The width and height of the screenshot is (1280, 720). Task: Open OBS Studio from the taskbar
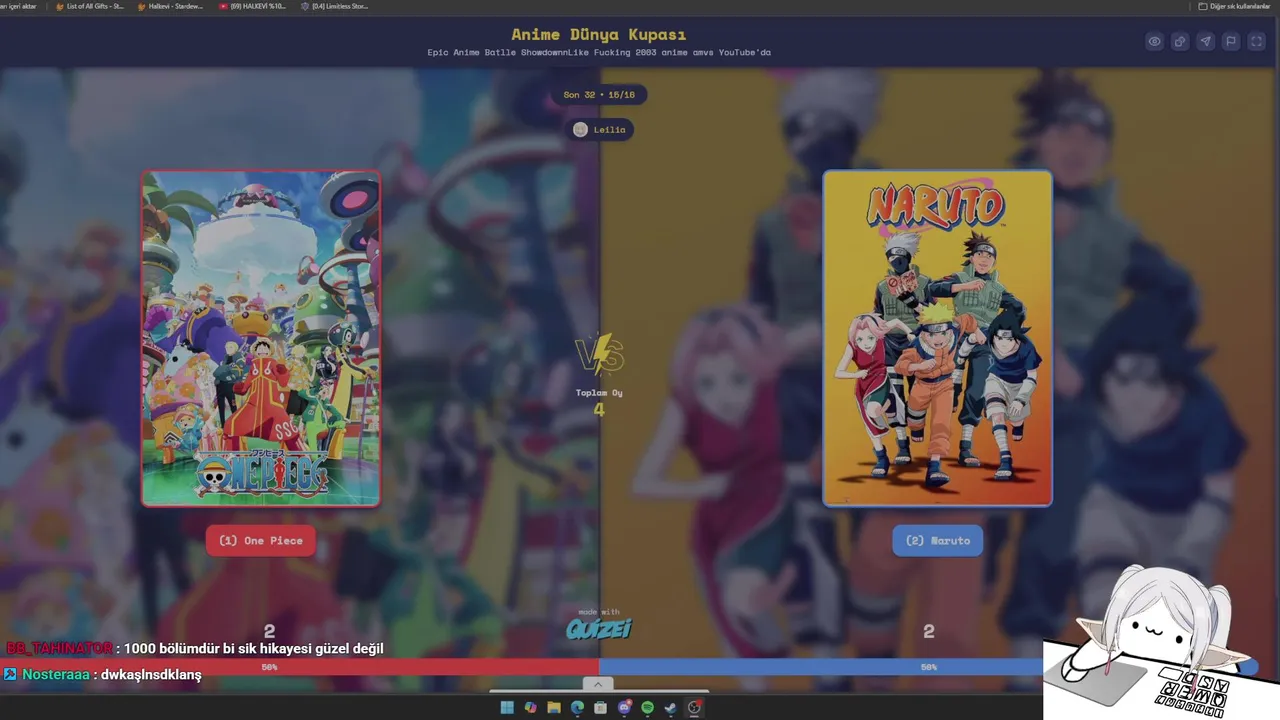[x=694, y=708]
